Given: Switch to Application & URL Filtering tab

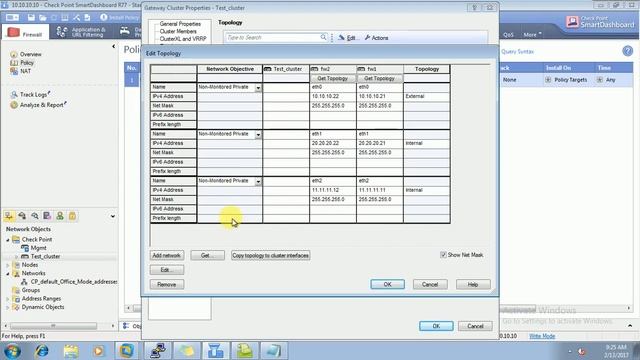Looking at the screenshot, I should pyautogui.click(x=81, y=32).
